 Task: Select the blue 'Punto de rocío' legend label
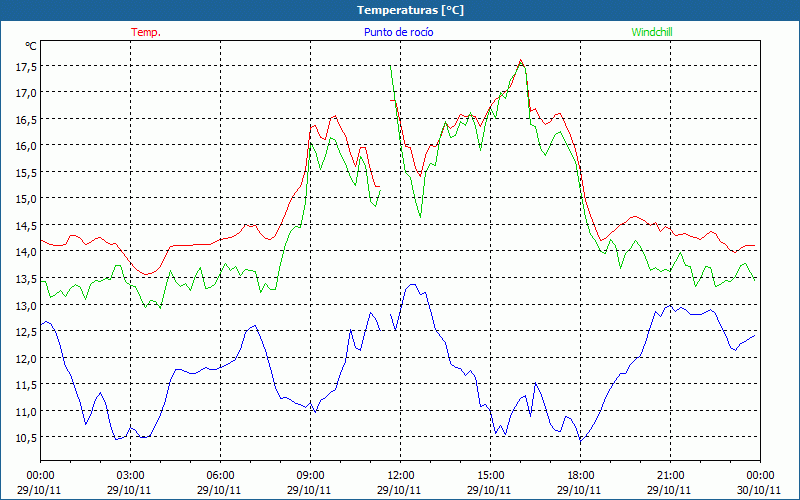(398, 32)
